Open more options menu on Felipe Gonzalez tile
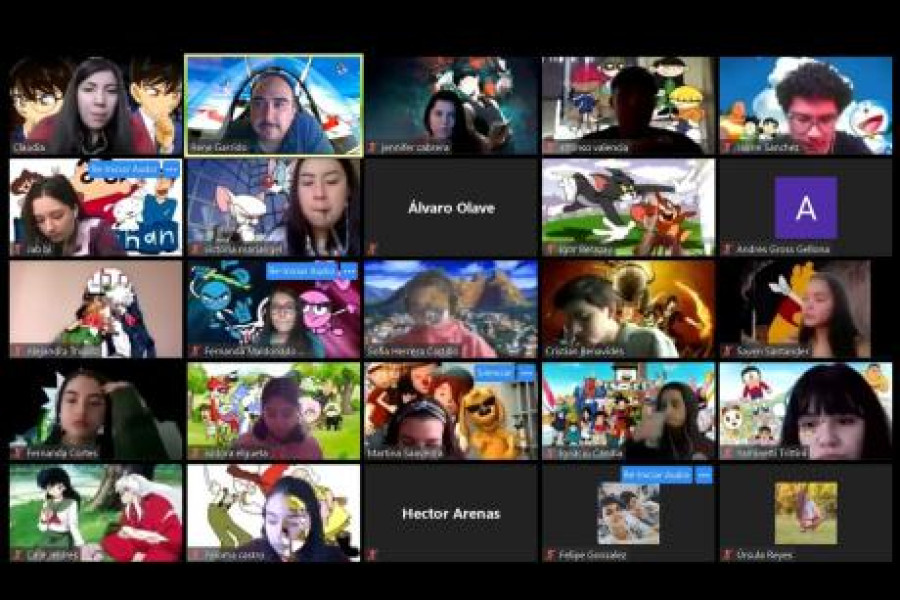Screen dimensions: 900x600 [x=704, y=474]
